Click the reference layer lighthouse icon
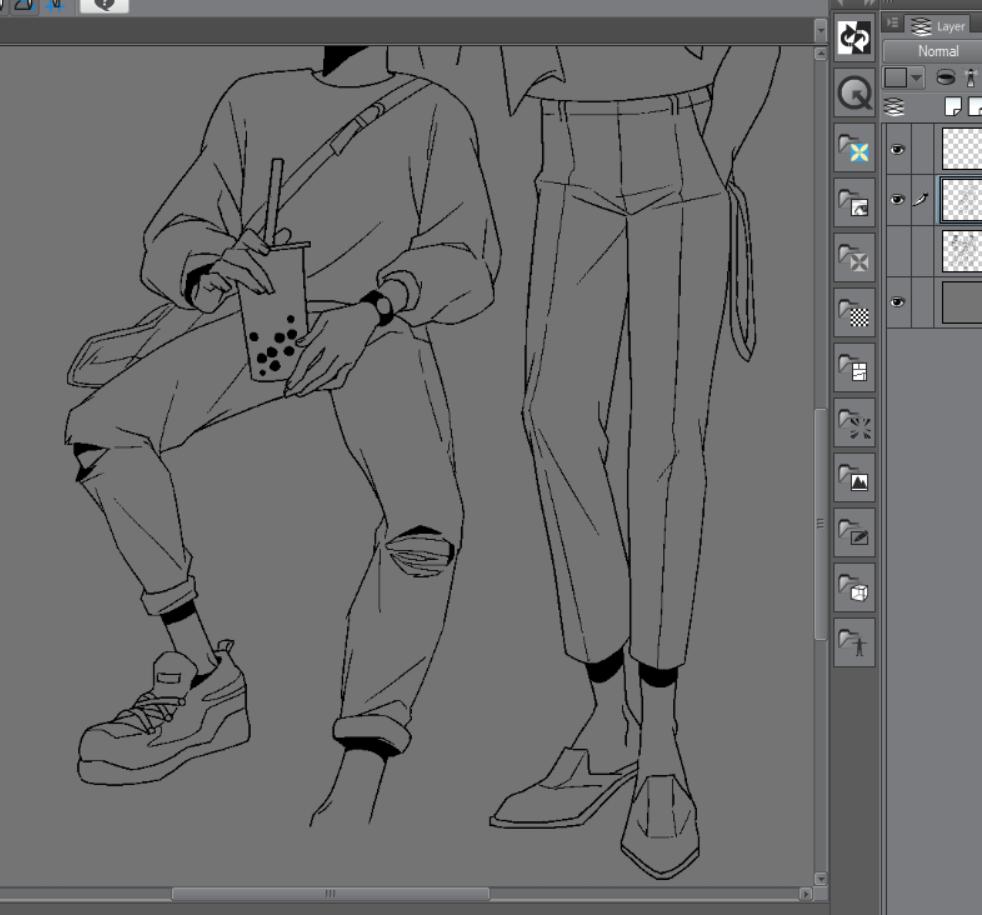 click(x=971, y=78)
